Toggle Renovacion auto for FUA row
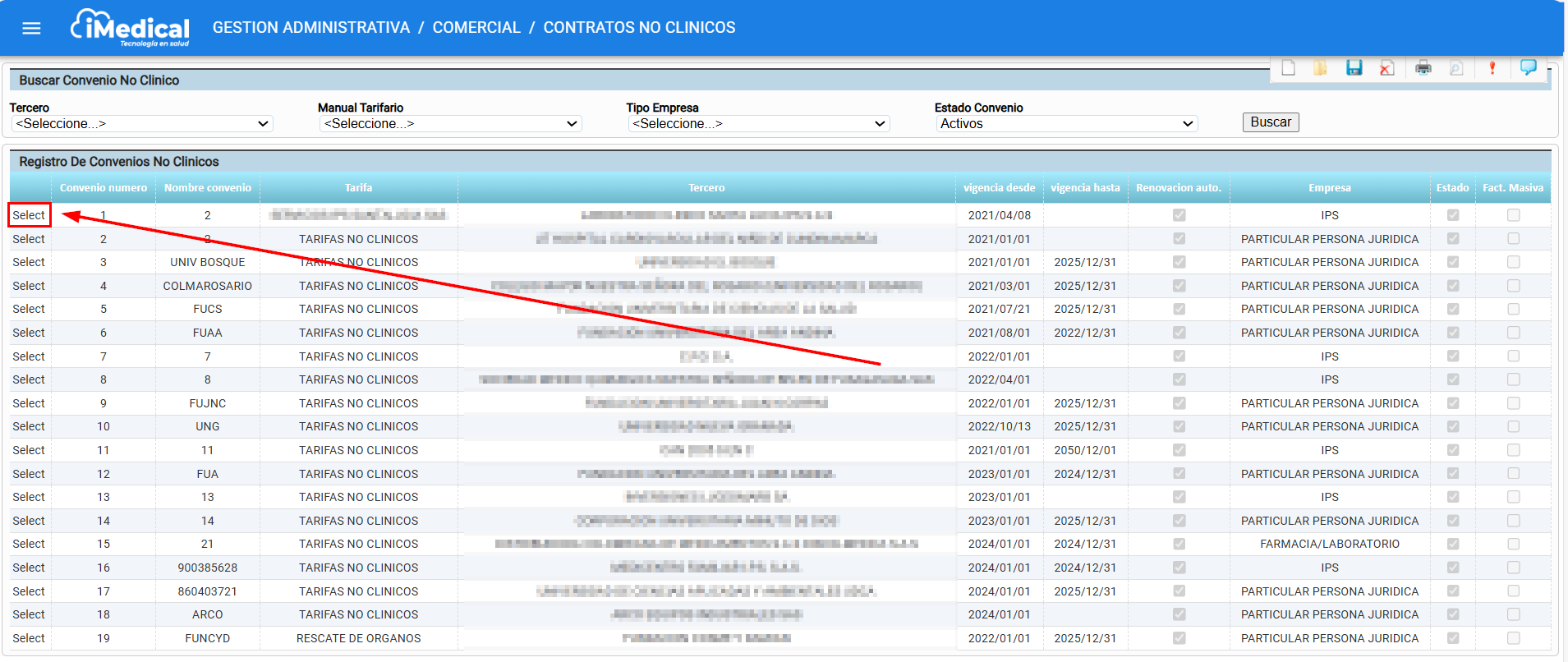 [x=1179, y=474]
